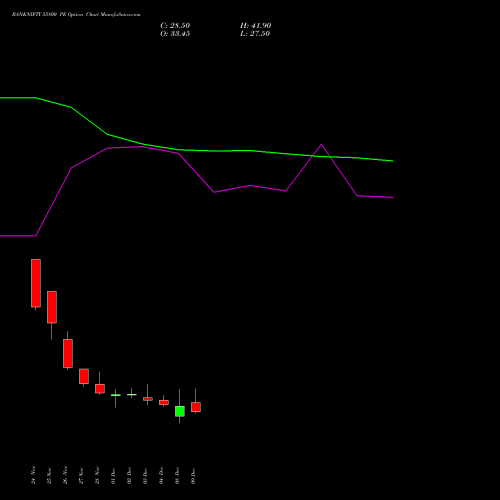The width and height of the screenshot is (500, 500).
Task: Select the 03 Dec date label
Action: (145, 475)
